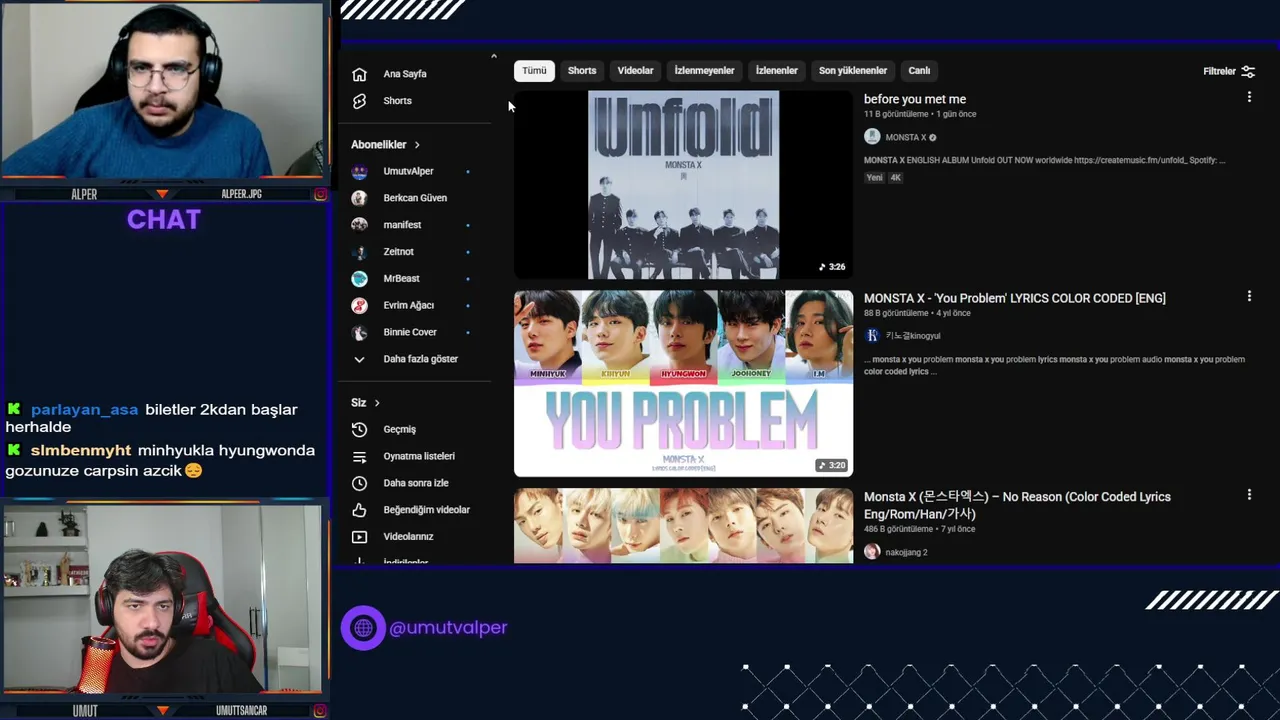Click Instagram icon beside ALPEER.JPG
Viewport: 1280px width, 720px height.
pyautogui.click(x=320, y=194)
